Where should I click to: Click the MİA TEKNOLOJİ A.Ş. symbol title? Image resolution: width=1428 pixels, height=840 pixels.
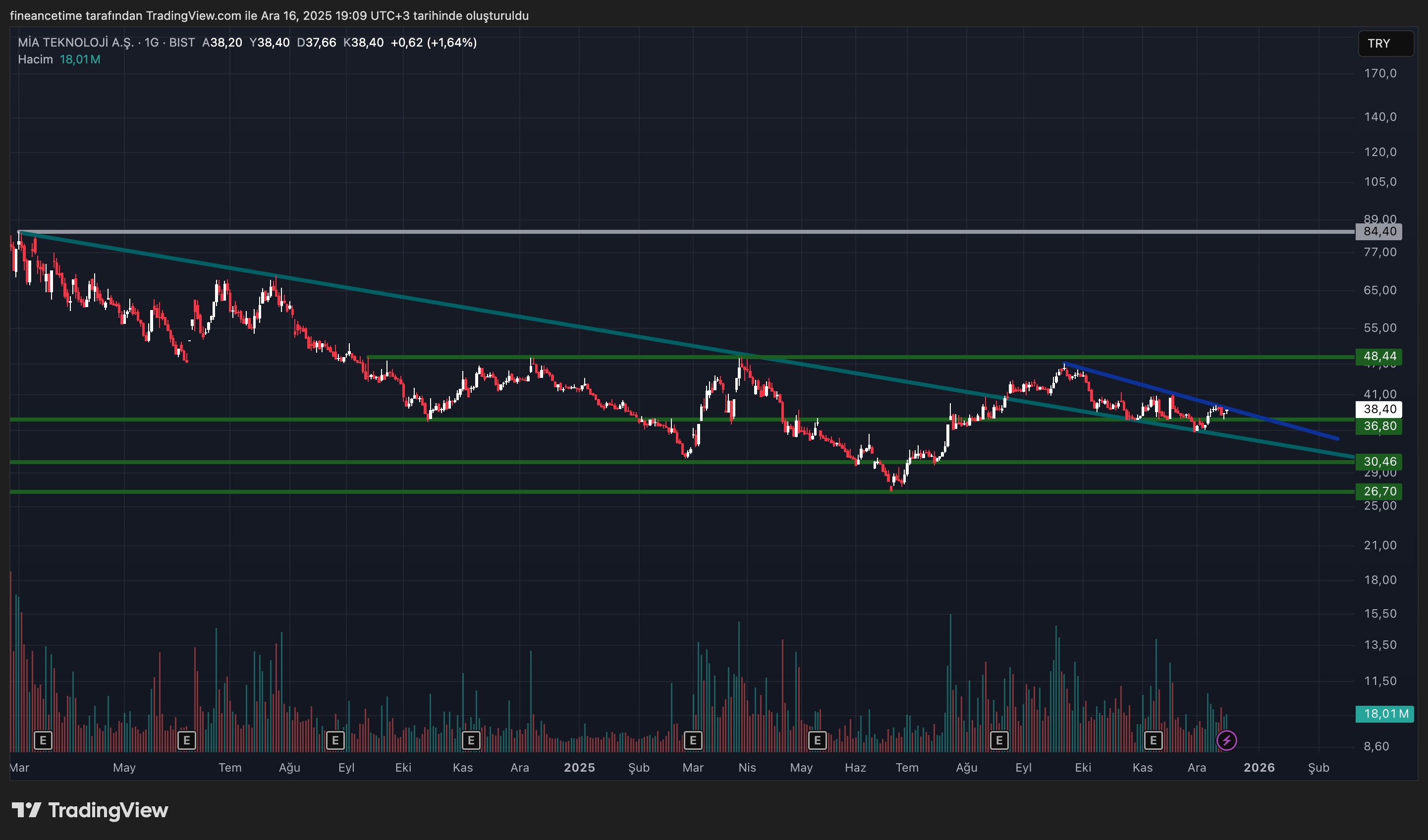point(76,43)
